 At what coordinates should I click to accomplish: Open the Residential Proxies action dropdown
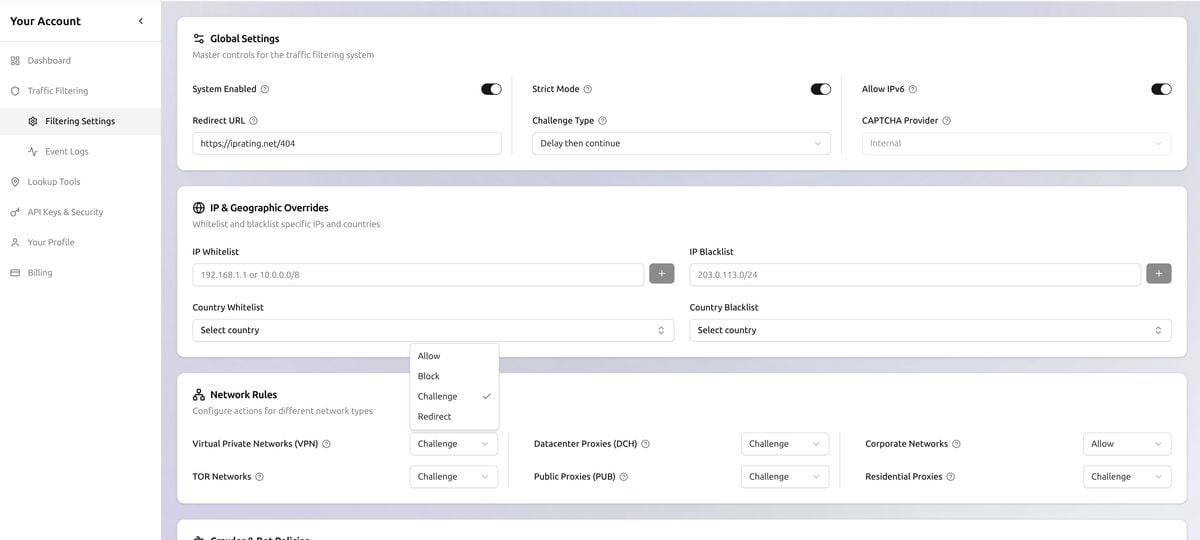[1127, 477]
